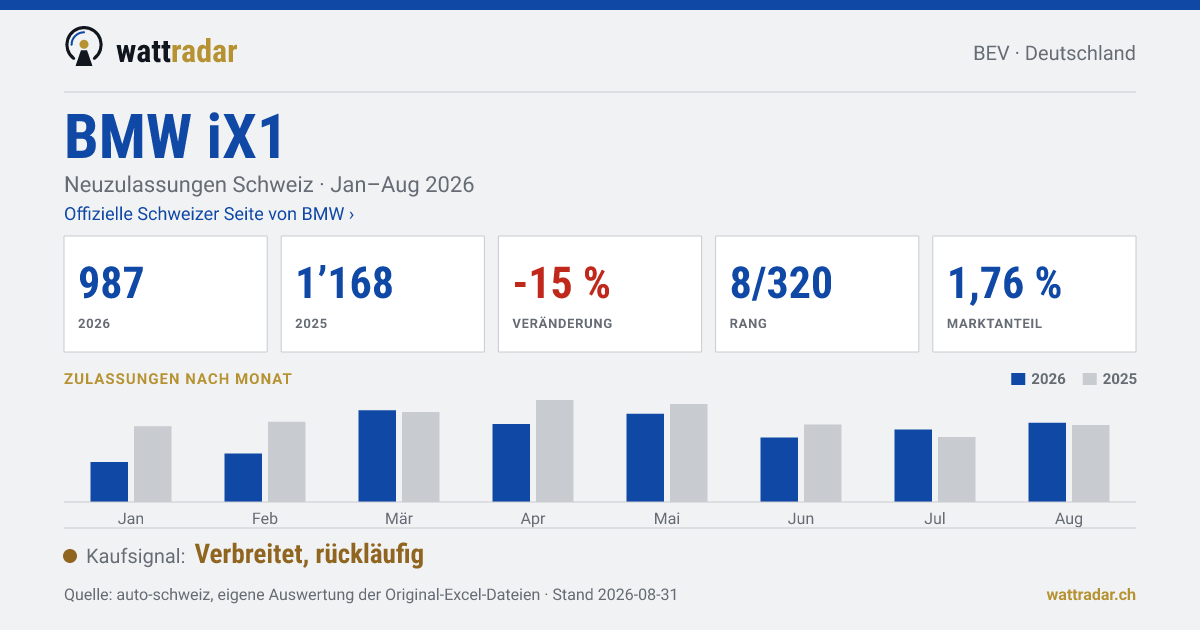The width and height of the screenshot is (1200, 630).
Task: Click the blue 2026 bar for Jan
Action: point(109,482)
